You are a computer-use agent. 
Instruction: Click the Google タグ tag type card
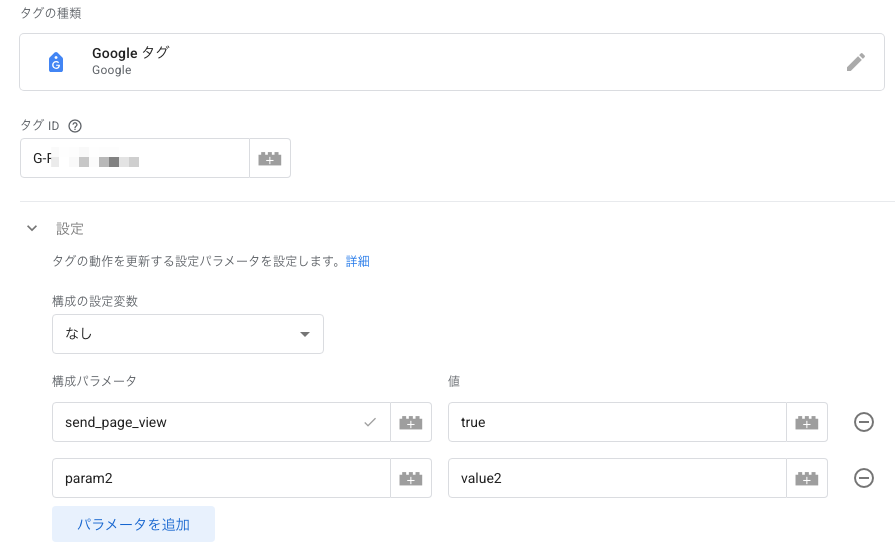pyautogui.click(x=452, y=62)
